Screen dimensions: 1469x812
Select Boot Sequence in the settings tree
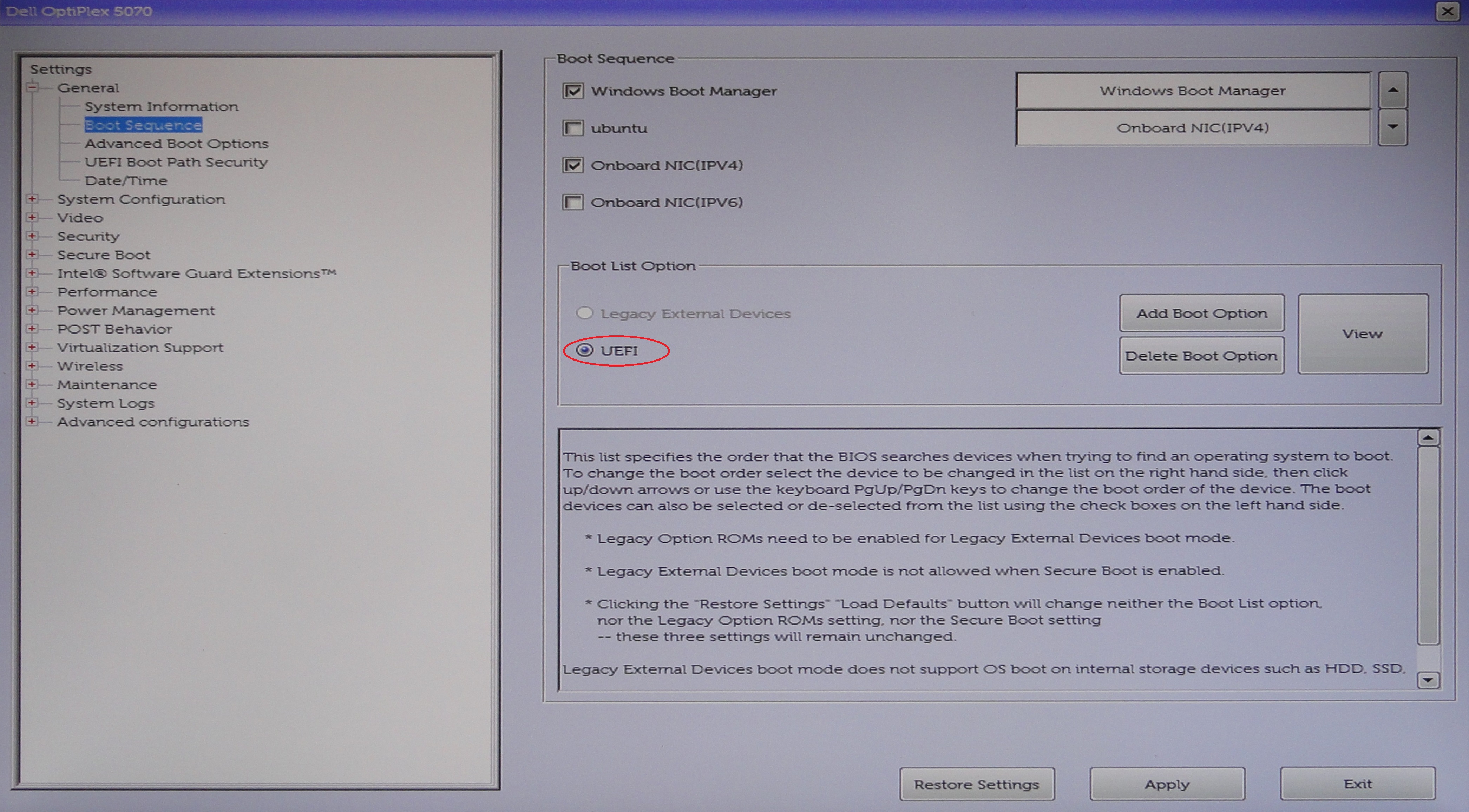[143, 125]
